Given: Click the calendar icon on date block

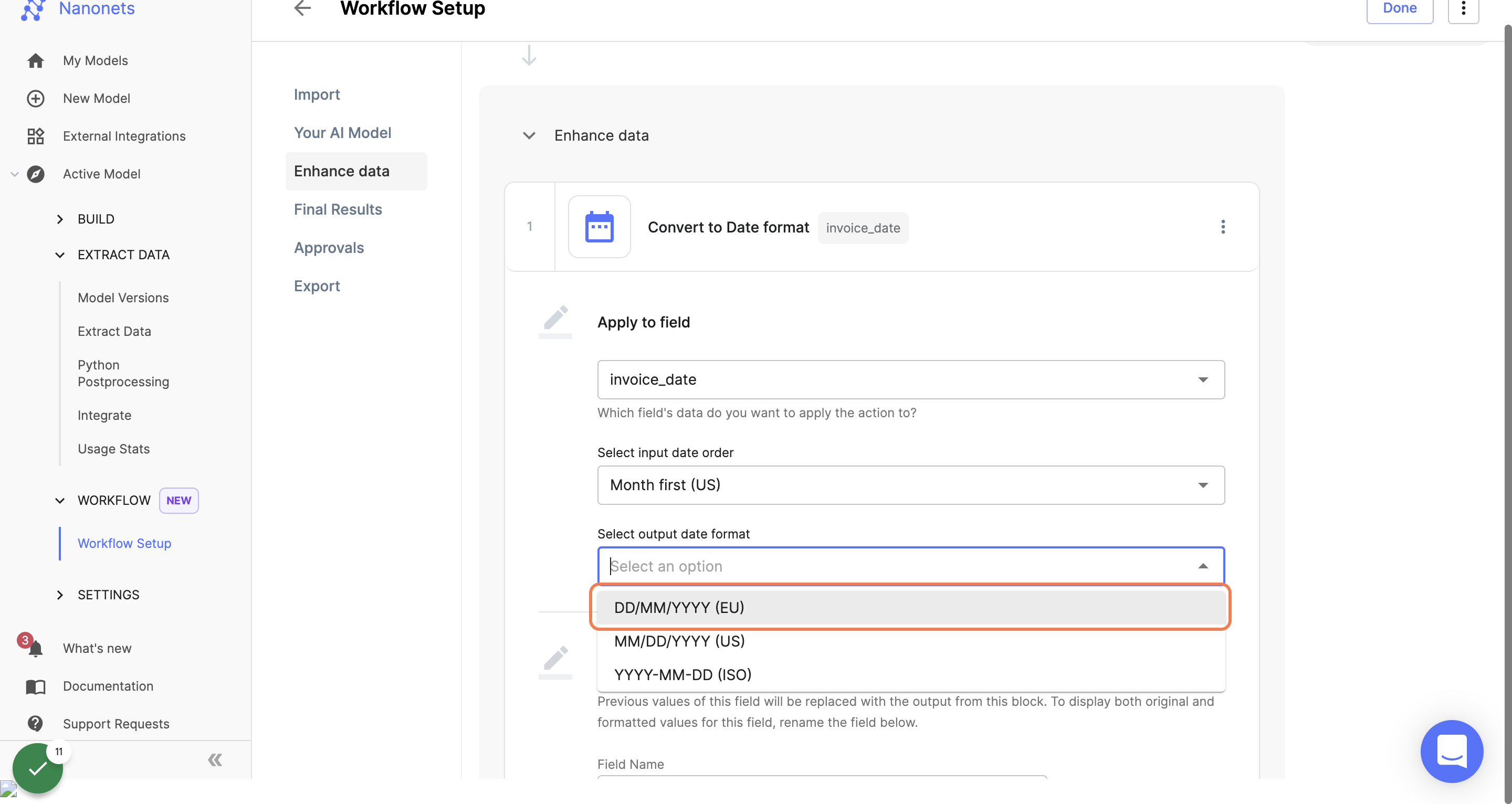Looking at the screenshot, I should (598, 227).
